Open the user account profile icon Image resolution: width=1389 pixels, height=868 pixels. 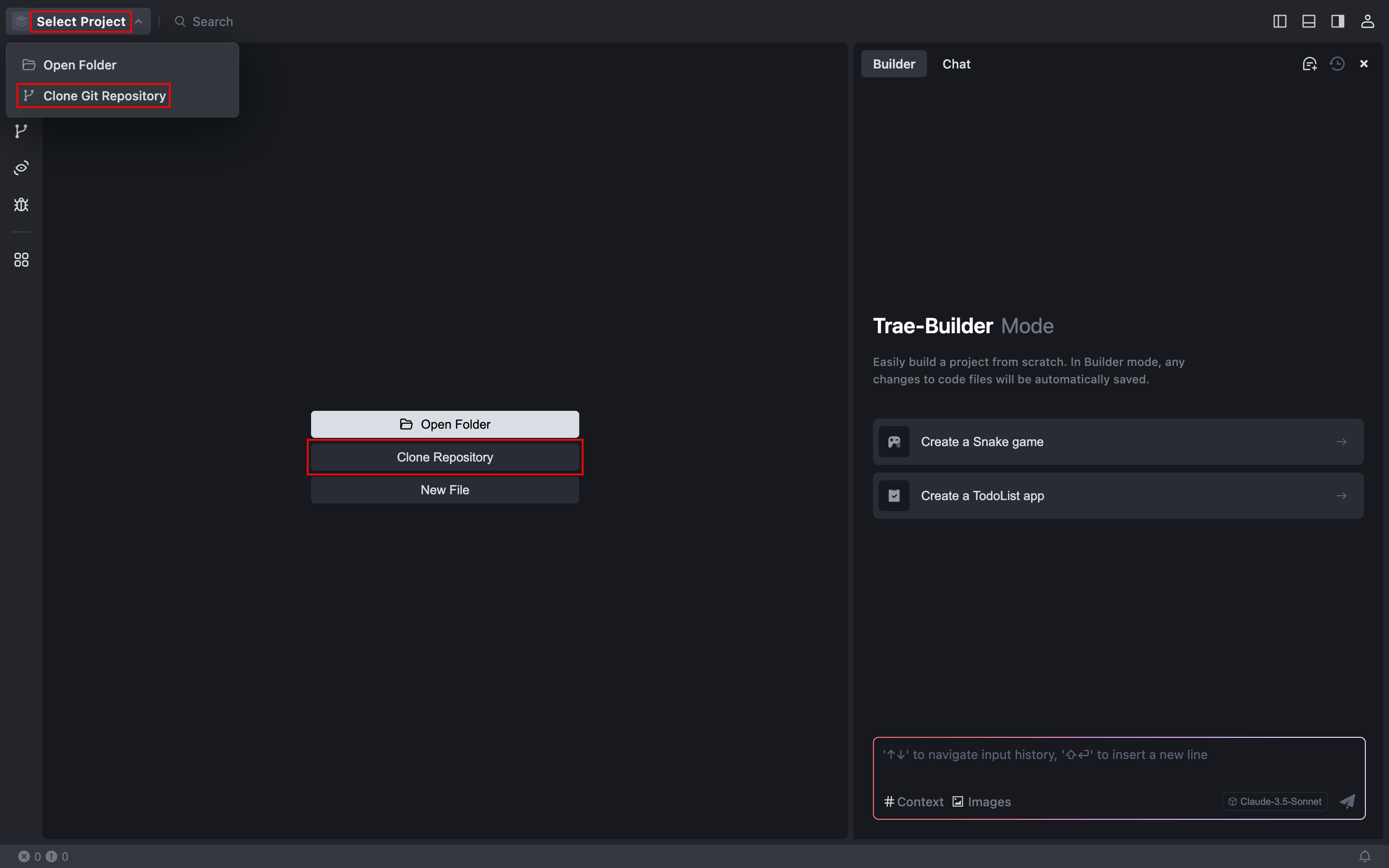(x=1367, y=21)
